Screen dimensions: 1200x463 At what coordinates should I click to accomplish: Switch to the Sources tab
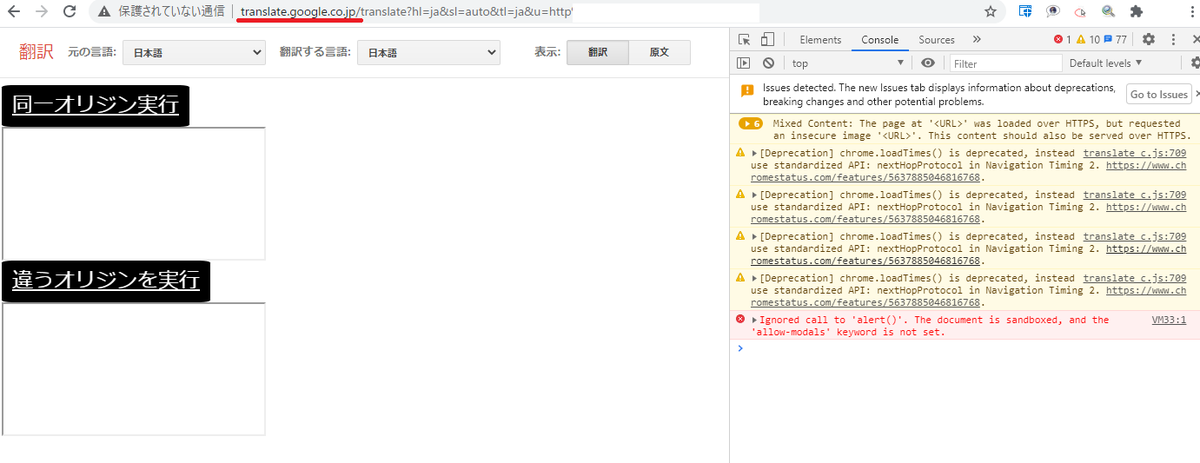click(x=937, y=40)
